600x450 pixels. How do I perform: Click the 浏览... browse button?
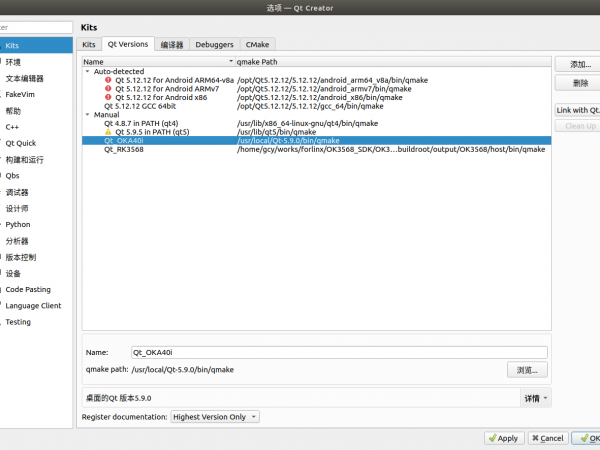click(526, 370)
